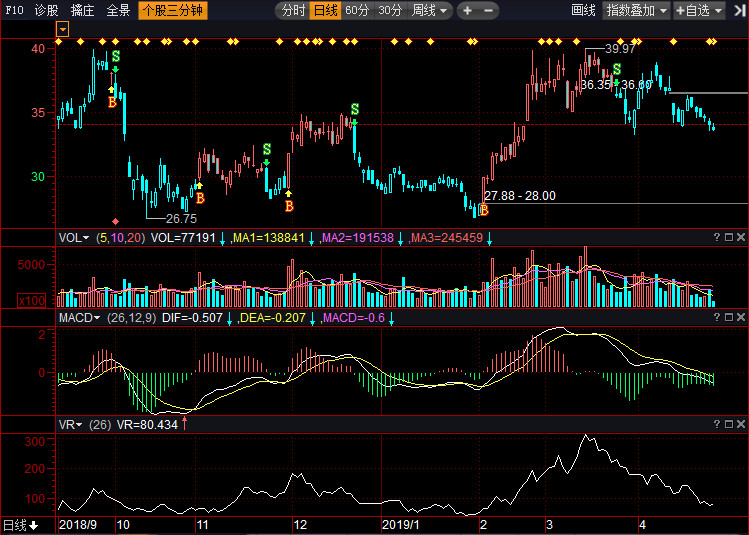Open the 周线 period dropdown

429,10
